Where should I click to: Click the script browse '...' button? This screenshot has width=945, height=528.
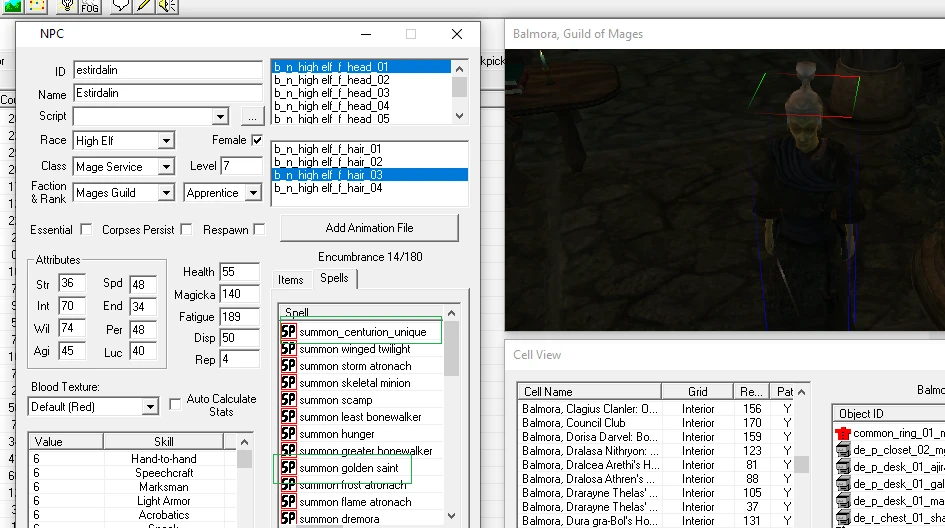(x=253, y=116)
